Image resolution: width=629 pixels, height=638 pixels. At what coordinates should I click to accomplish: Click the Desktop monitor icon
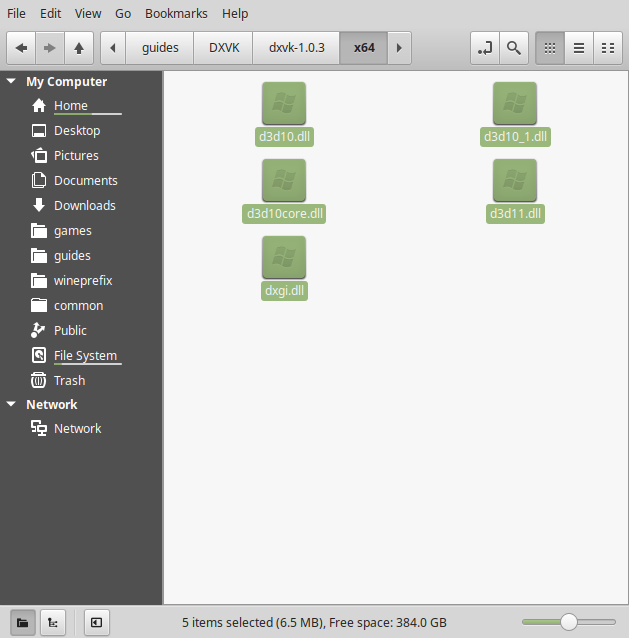(x=39, y=131)
